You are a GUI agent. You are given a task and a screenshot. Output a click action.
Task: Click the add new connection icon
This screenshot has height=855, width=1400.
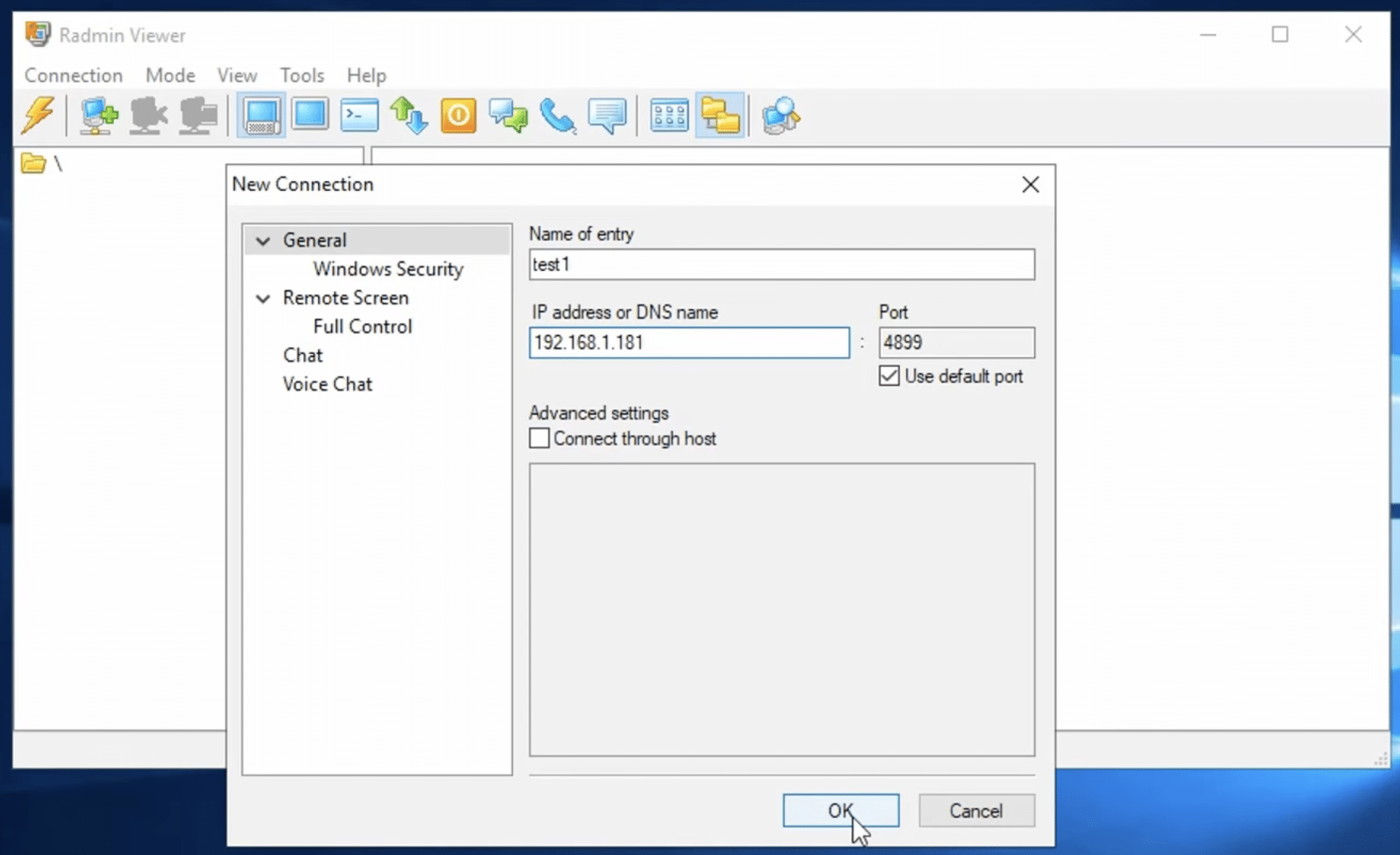point(98,116)
